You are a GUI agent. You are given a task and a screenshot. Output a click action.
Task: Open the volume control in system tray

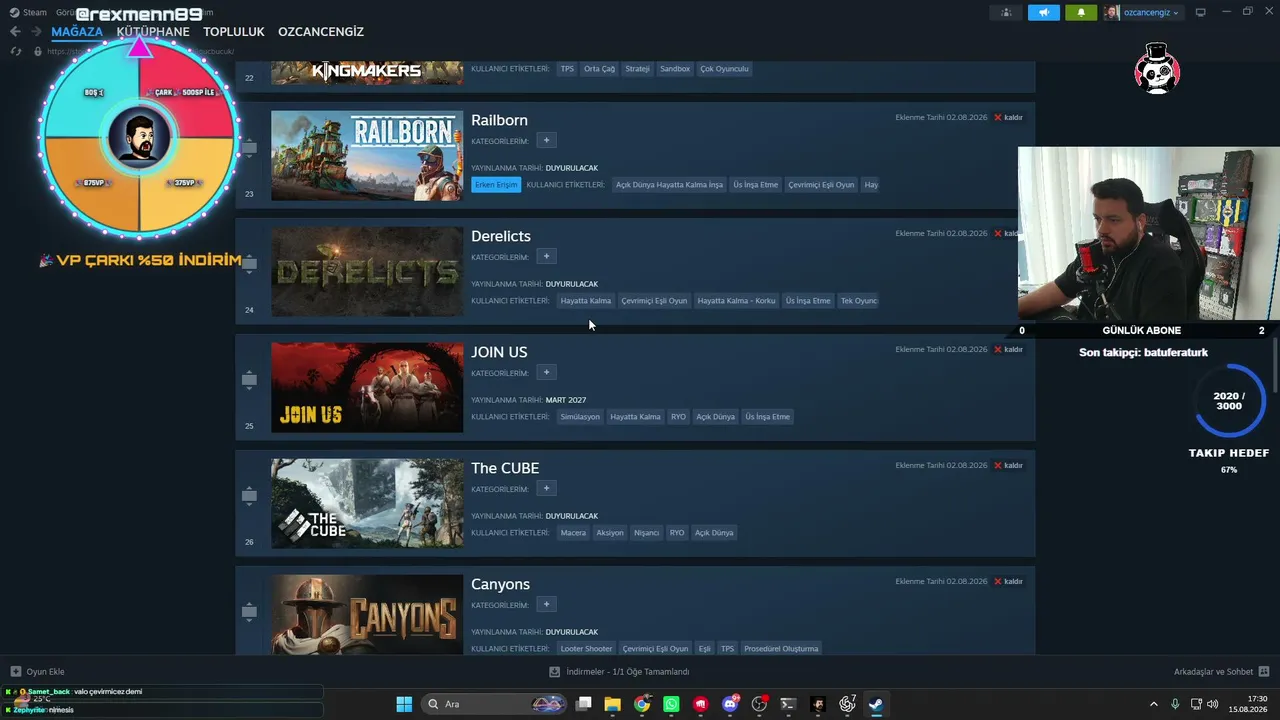click(1212, 704)
